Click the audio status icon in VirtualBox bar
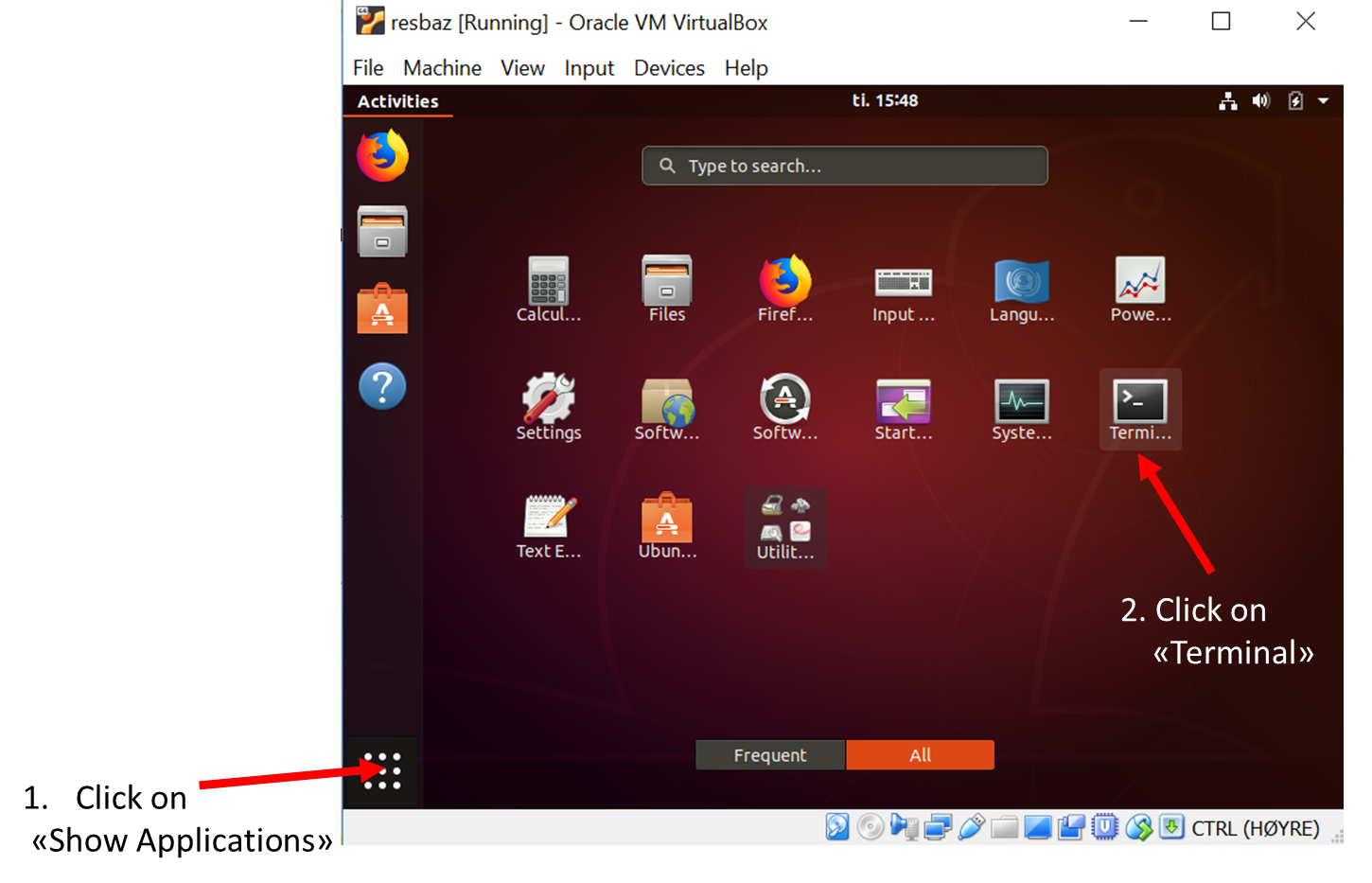This screenshot has height=883, width=1372. (904, 828)
